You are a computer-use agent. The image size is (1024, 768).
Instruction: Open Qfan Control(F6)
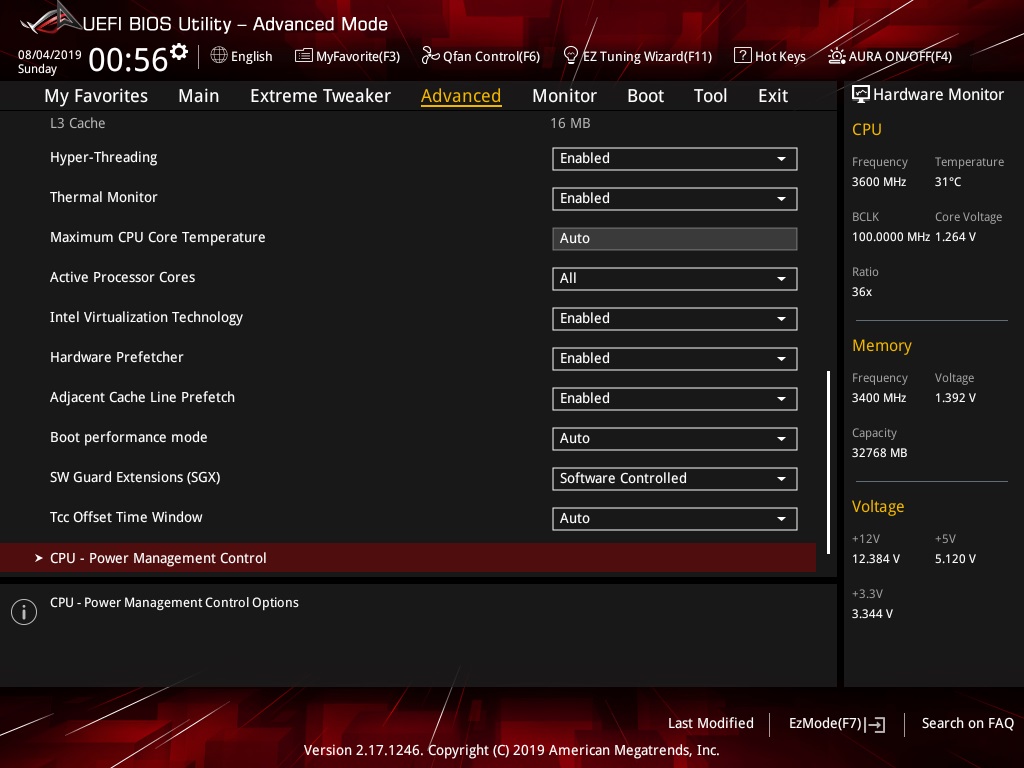coord(491,56)
